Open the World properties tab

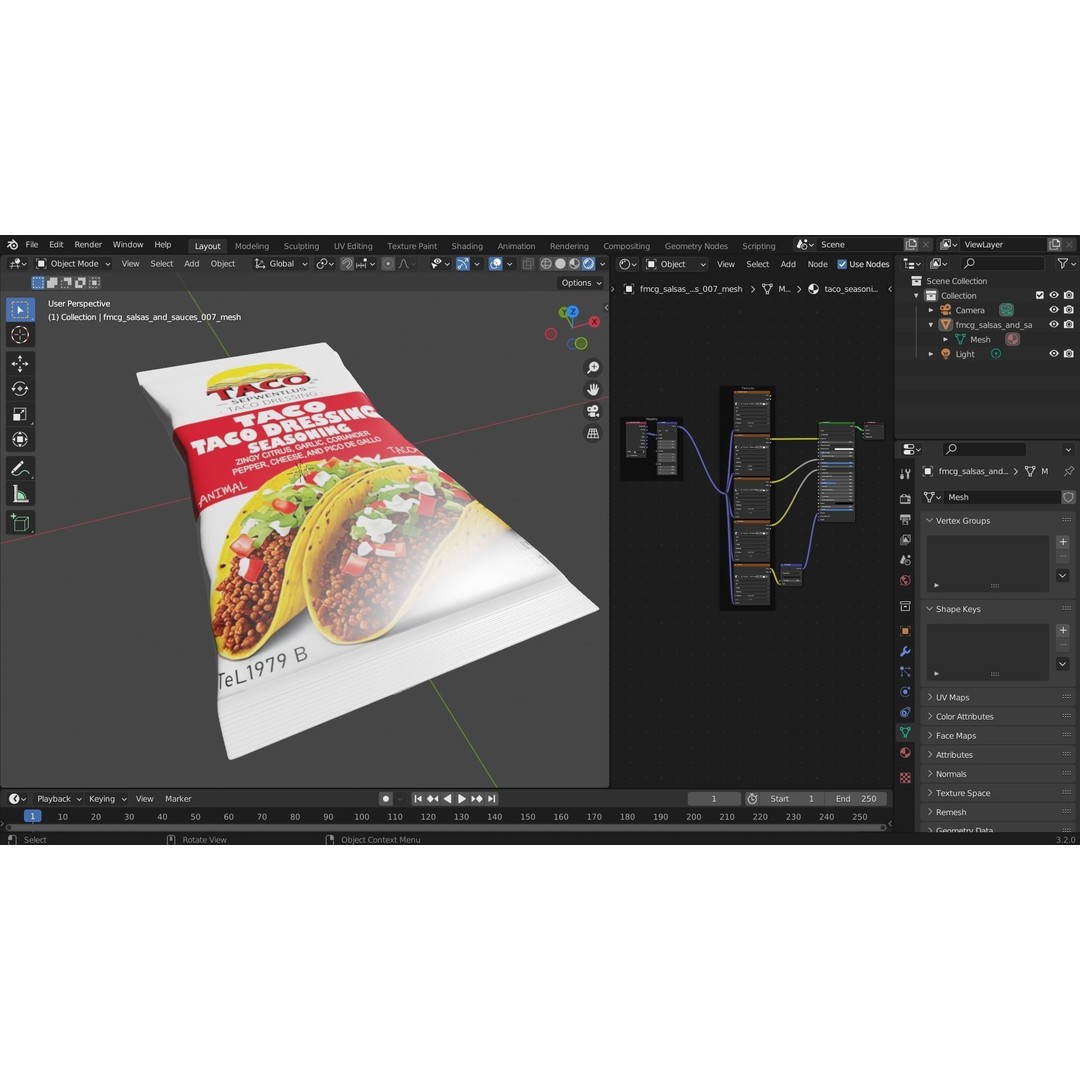click(905, 580)
